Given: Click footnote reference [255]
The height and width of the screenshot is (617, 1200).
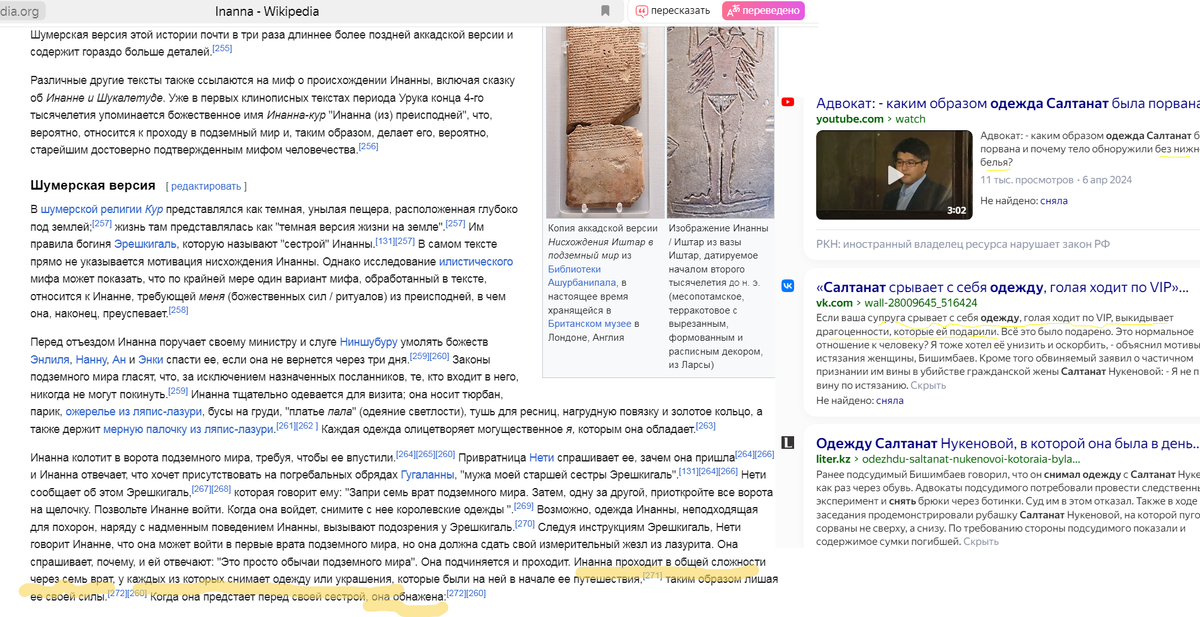Looking at the screenshot, I should click(x=222, y=48).
